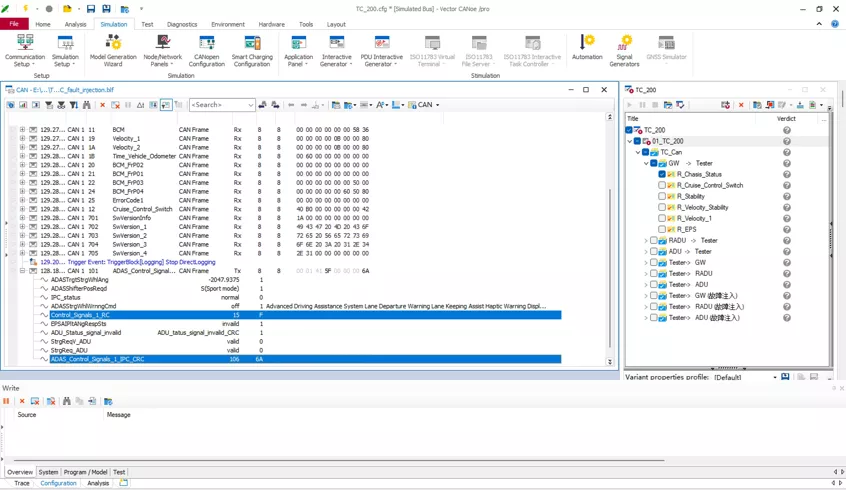Select the Program / Model tab
The width and height of the screenshot is (846, 490).
(85, 472)
